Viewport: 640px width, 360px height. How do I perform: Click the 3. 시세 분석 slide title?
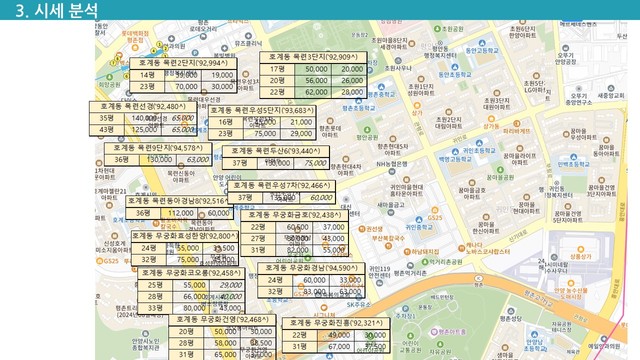coord(57,10)
